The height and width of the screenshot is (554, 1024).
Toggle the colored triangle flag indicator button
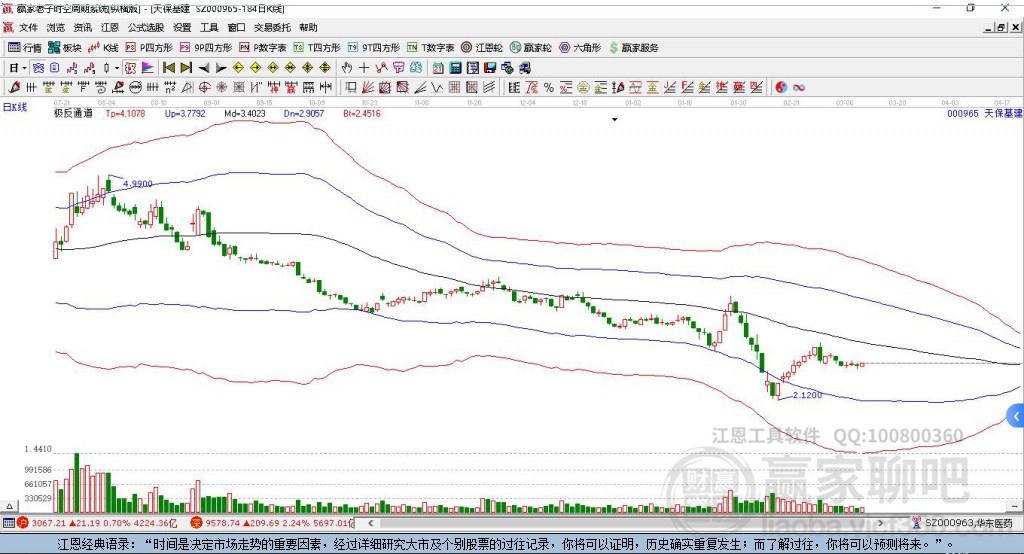(148, 68)
